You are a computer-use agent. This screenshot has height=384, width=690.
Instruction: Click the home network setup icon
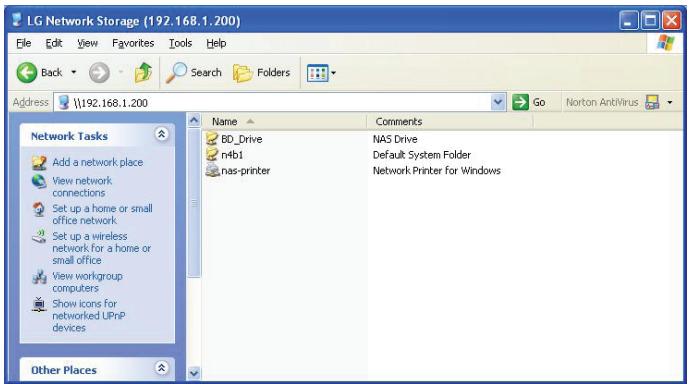pyautogui.click(x=39, y=209)
